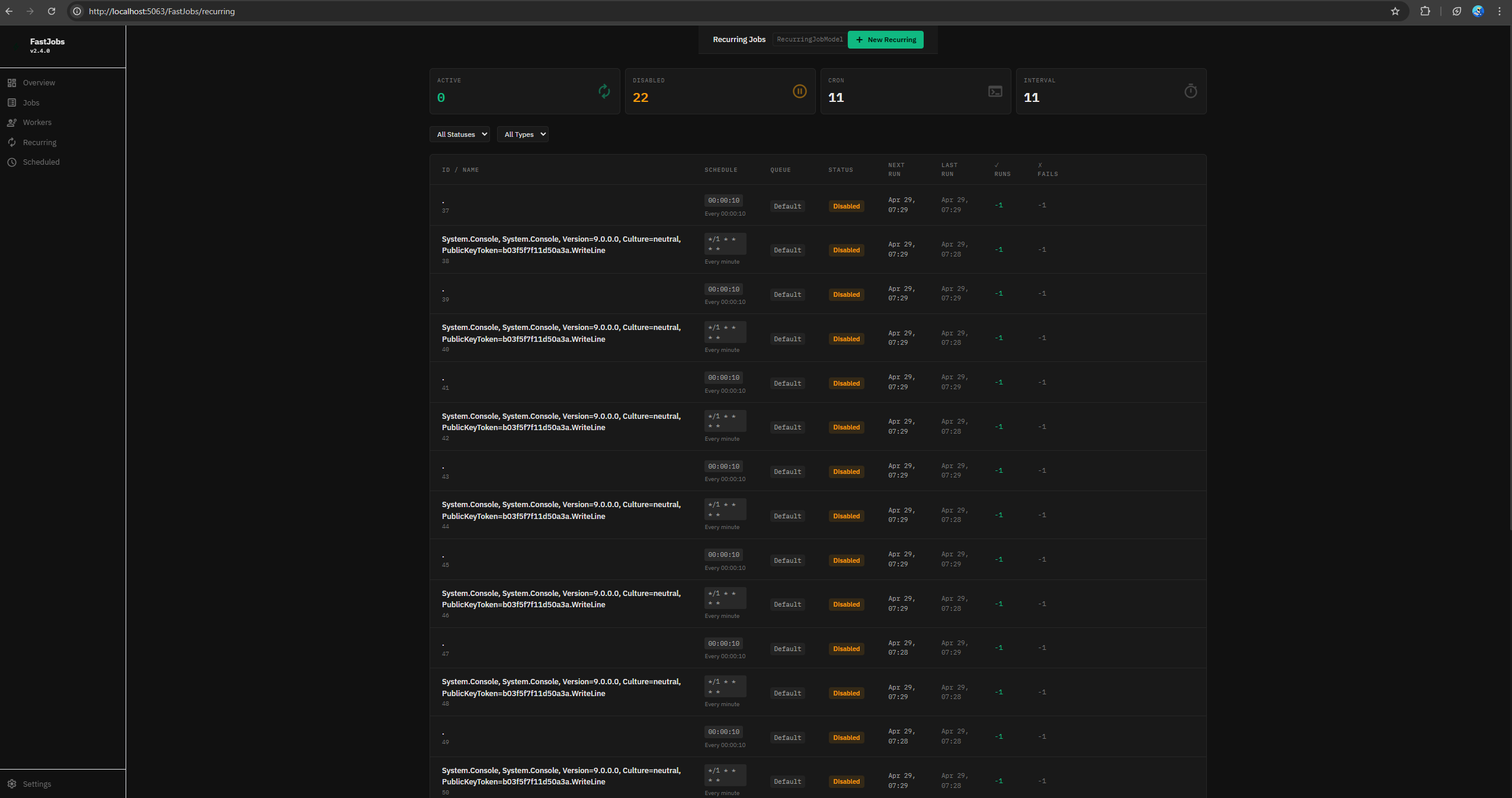This screenshot has width=1512, height=798.
Task: Click the Disabled card pause icon
Action: [799, 91]
